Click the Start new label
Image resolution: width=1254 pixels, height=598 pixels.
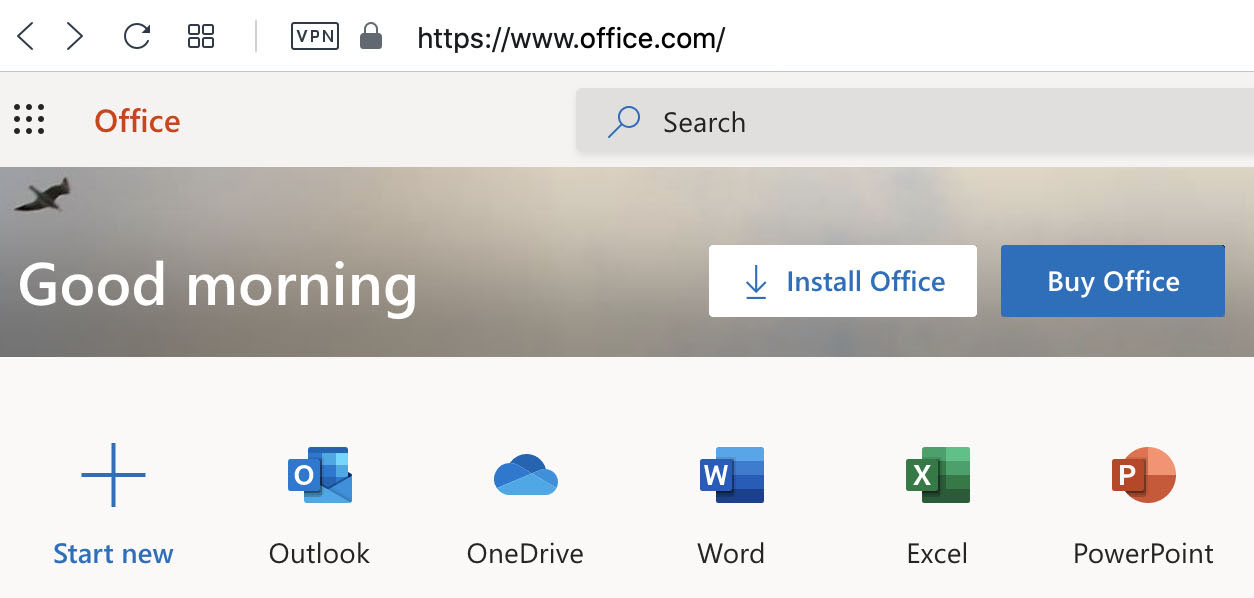click(x=113, y=553)
